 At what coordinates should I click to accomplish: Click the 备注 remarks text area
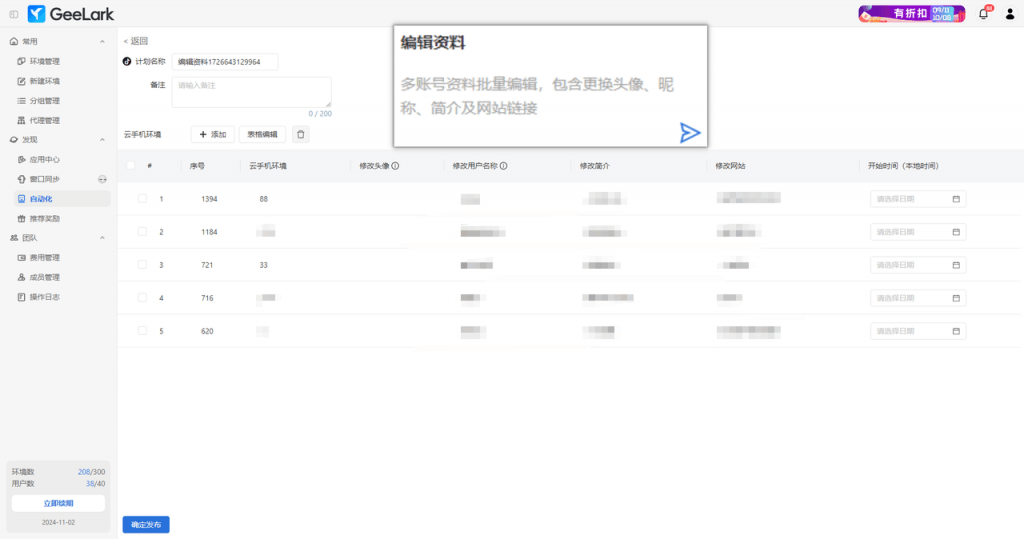pyautogui.click(x=251, y=92)
